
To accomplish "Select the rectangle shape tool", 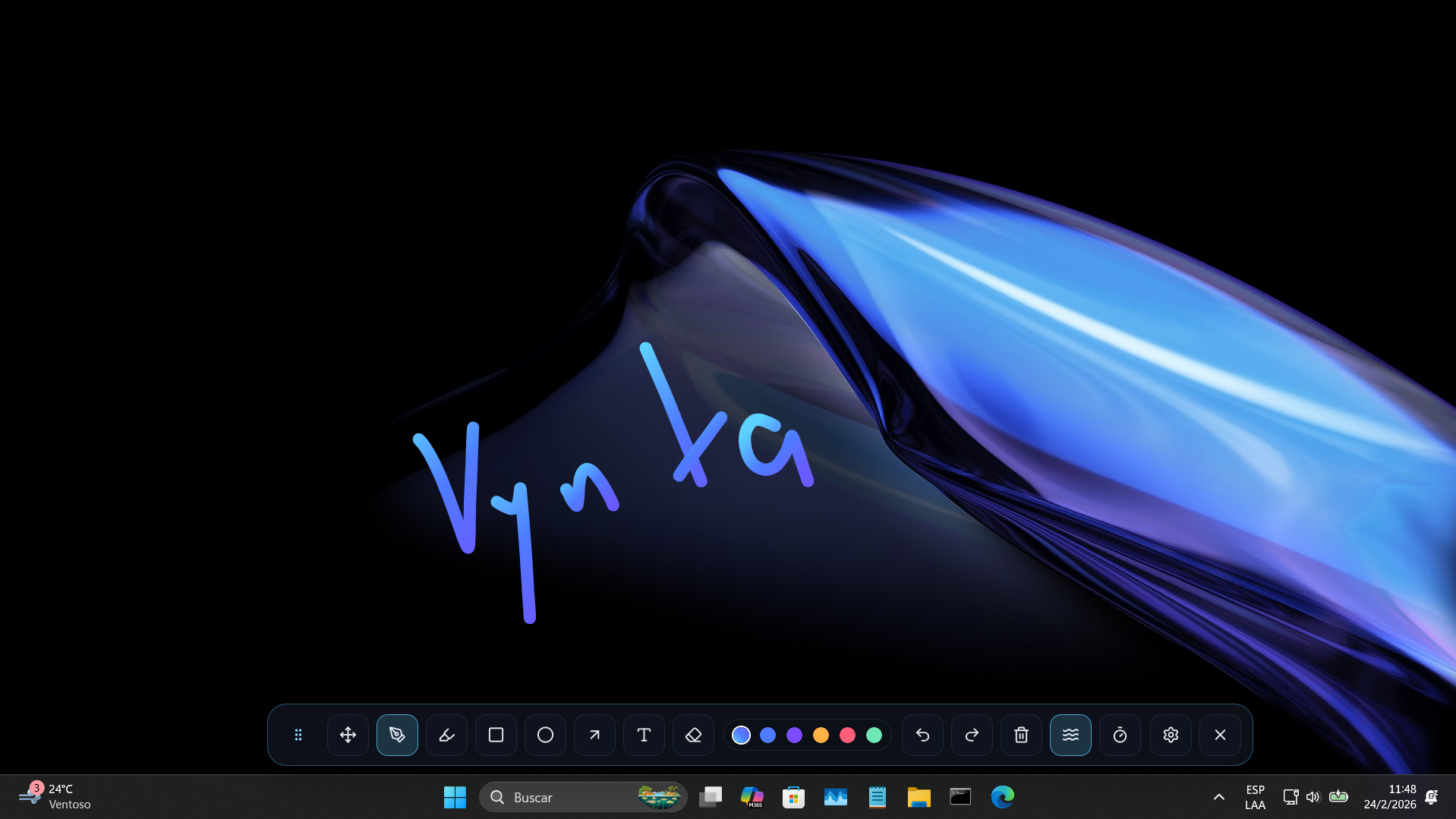I will click(x=496, y=735).
